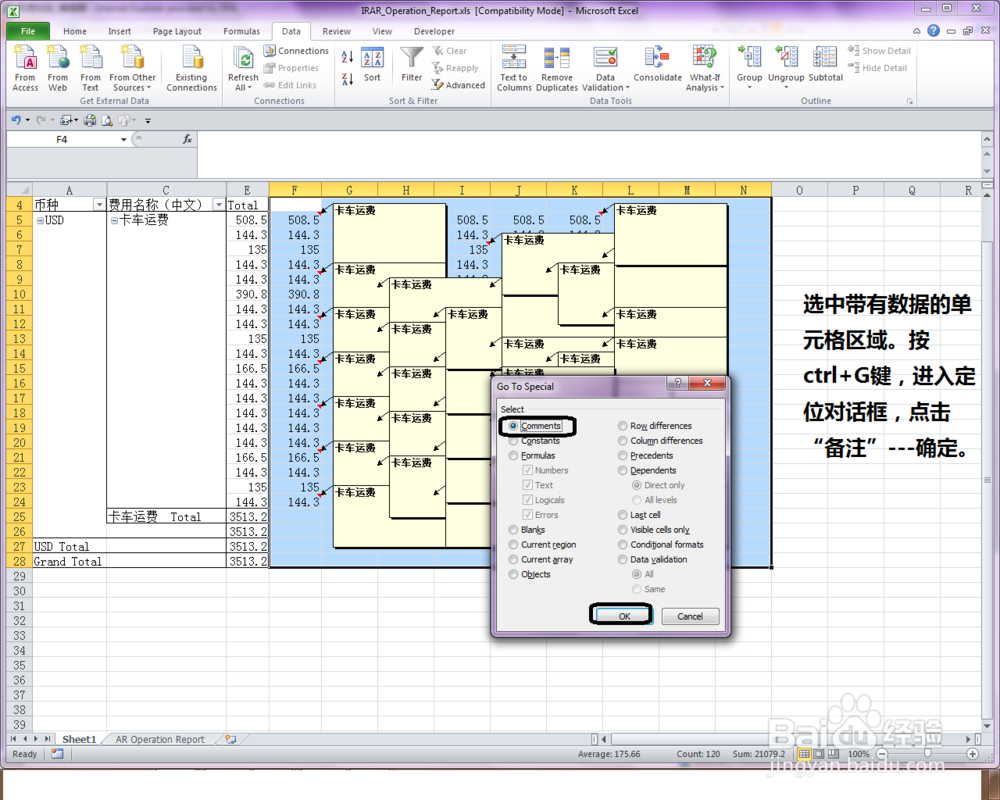Switch to AR Operation Report sheet
The image size is (1000, 800).
(x=160, y=739)
